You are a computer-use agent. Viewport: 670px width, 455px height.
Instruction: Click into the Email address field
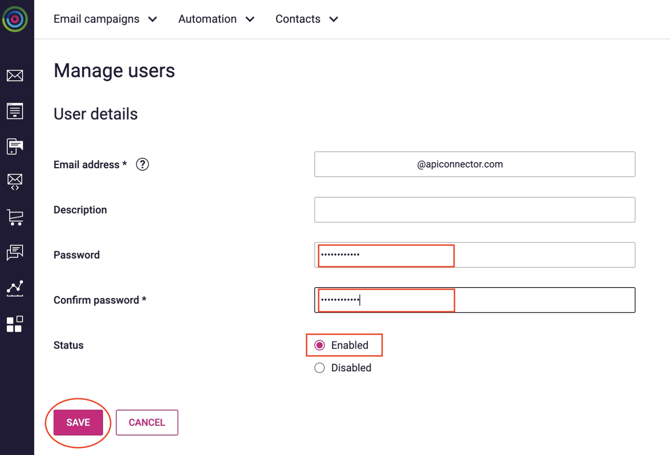(474, 164)
